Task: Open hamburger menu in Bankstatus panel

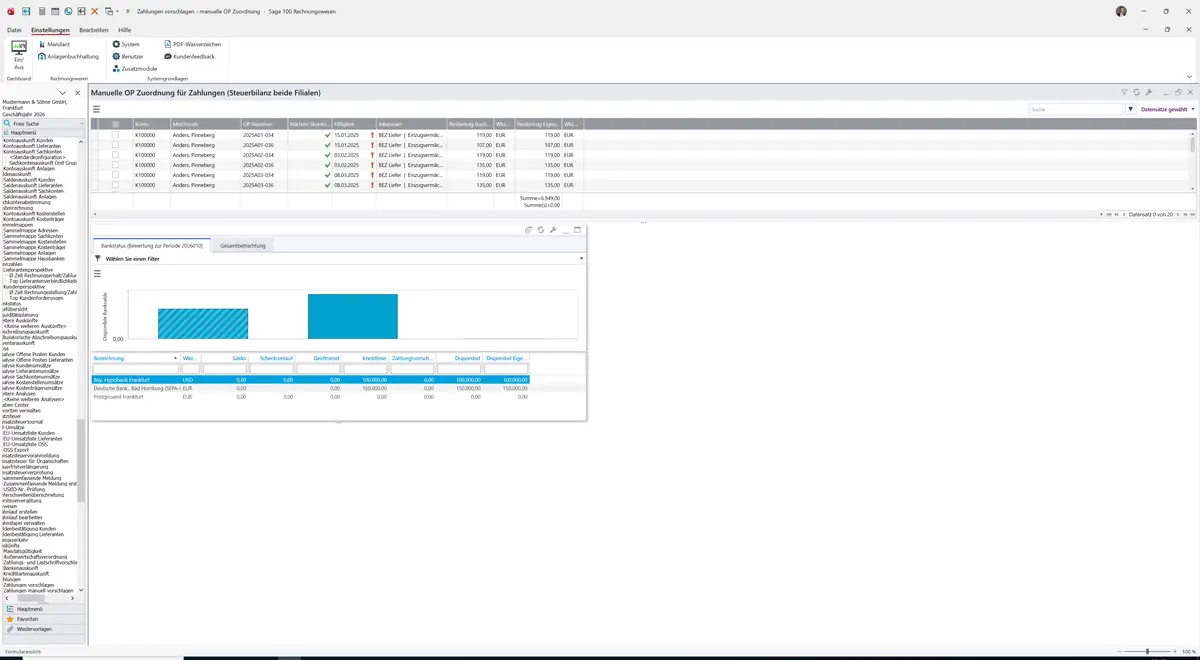Action: (x=97, y=273)
